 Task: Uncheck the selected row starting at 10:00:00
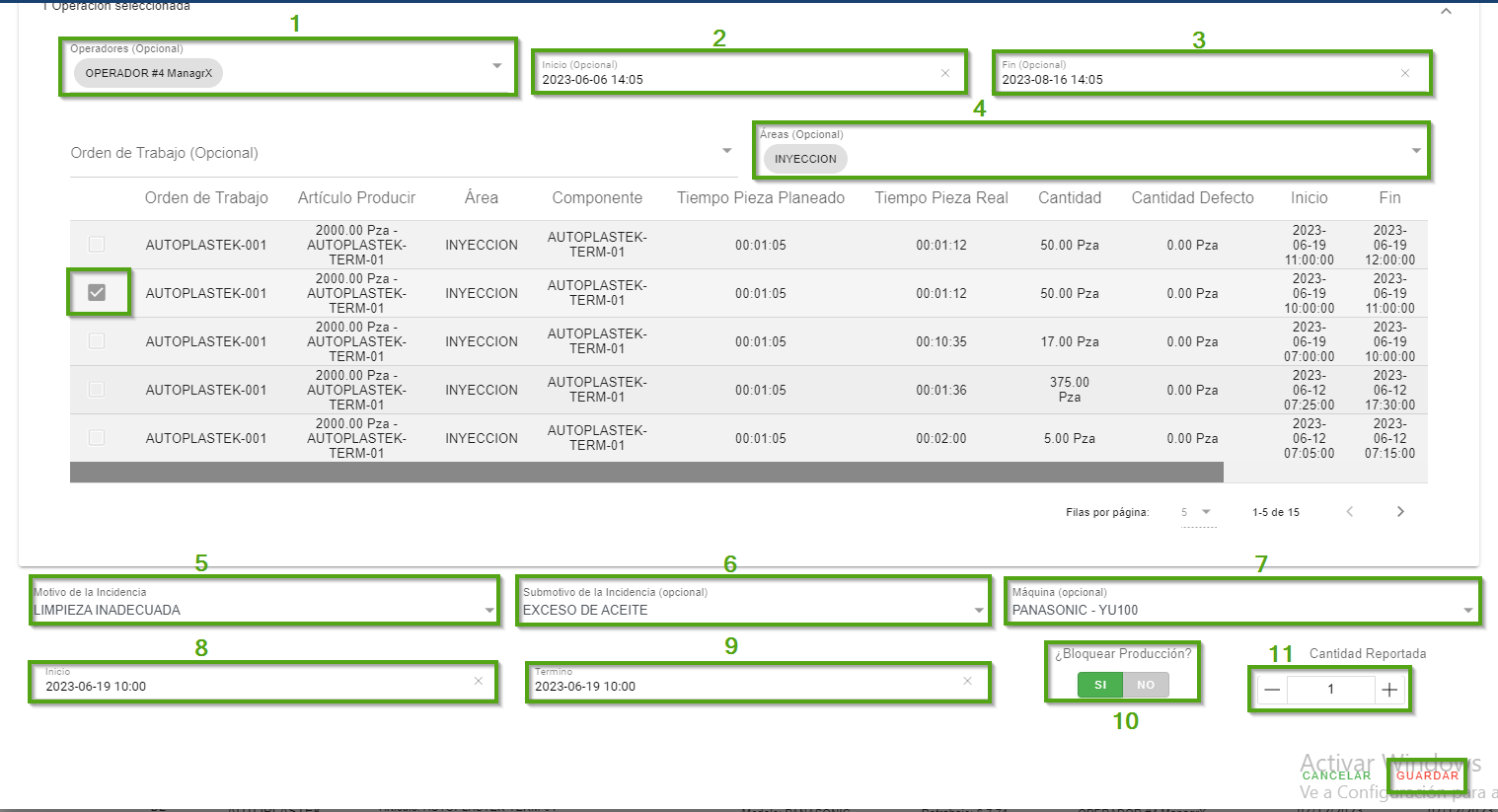coord(97,292)
